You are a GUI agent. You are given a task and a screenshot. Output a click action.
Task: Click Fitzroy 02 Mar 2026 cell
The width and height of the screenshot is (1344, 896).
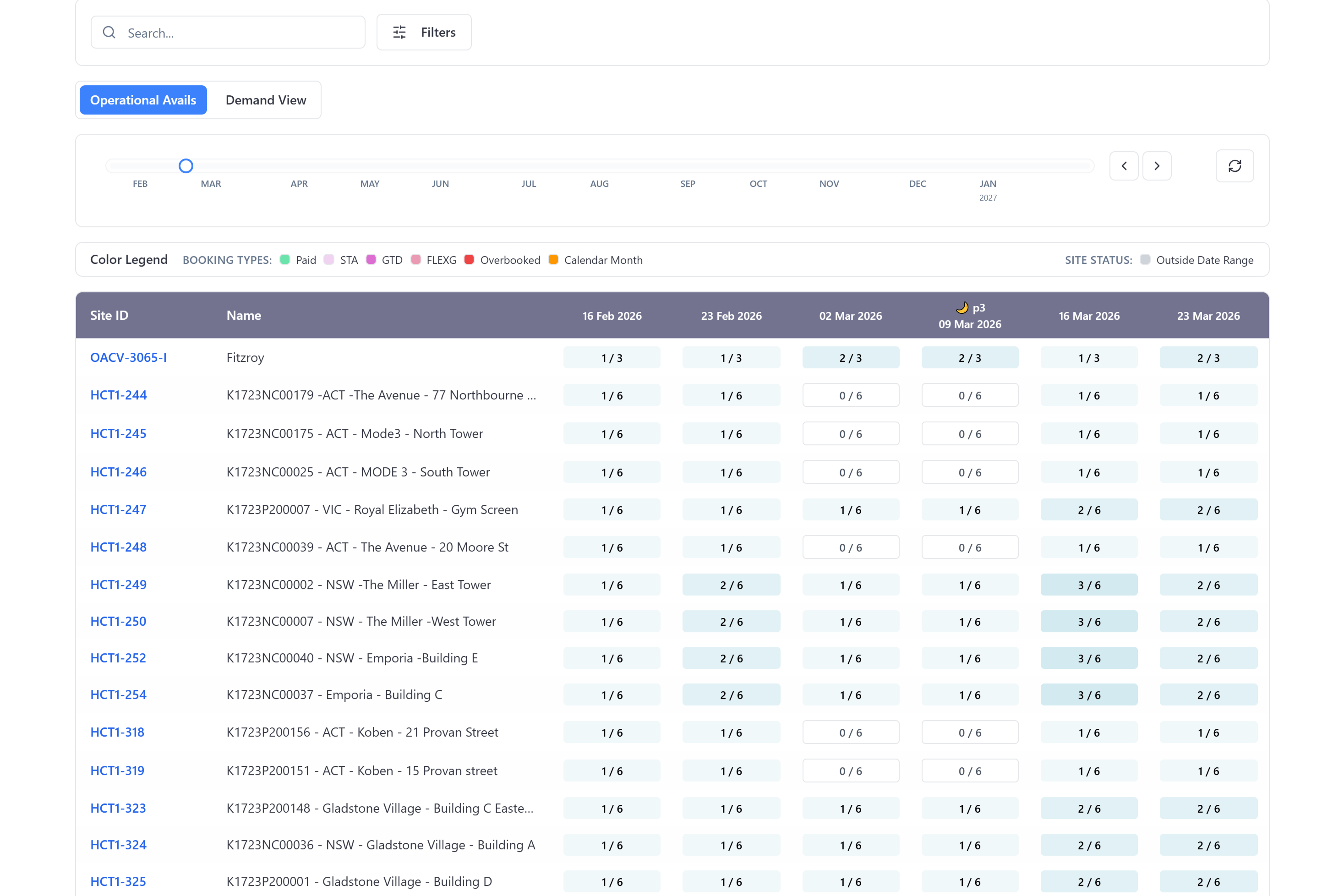click(850, 358)
